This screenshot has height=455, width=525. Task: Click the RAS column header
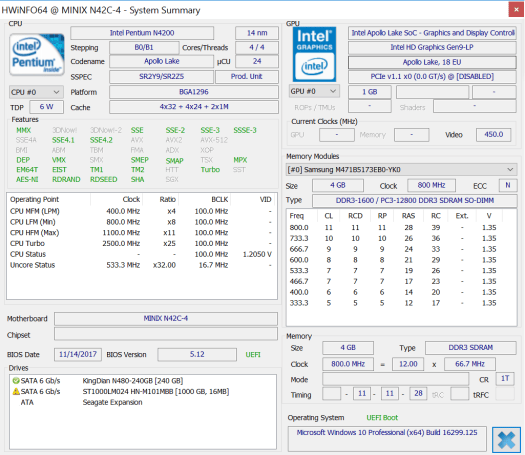[x=408, y=216]
